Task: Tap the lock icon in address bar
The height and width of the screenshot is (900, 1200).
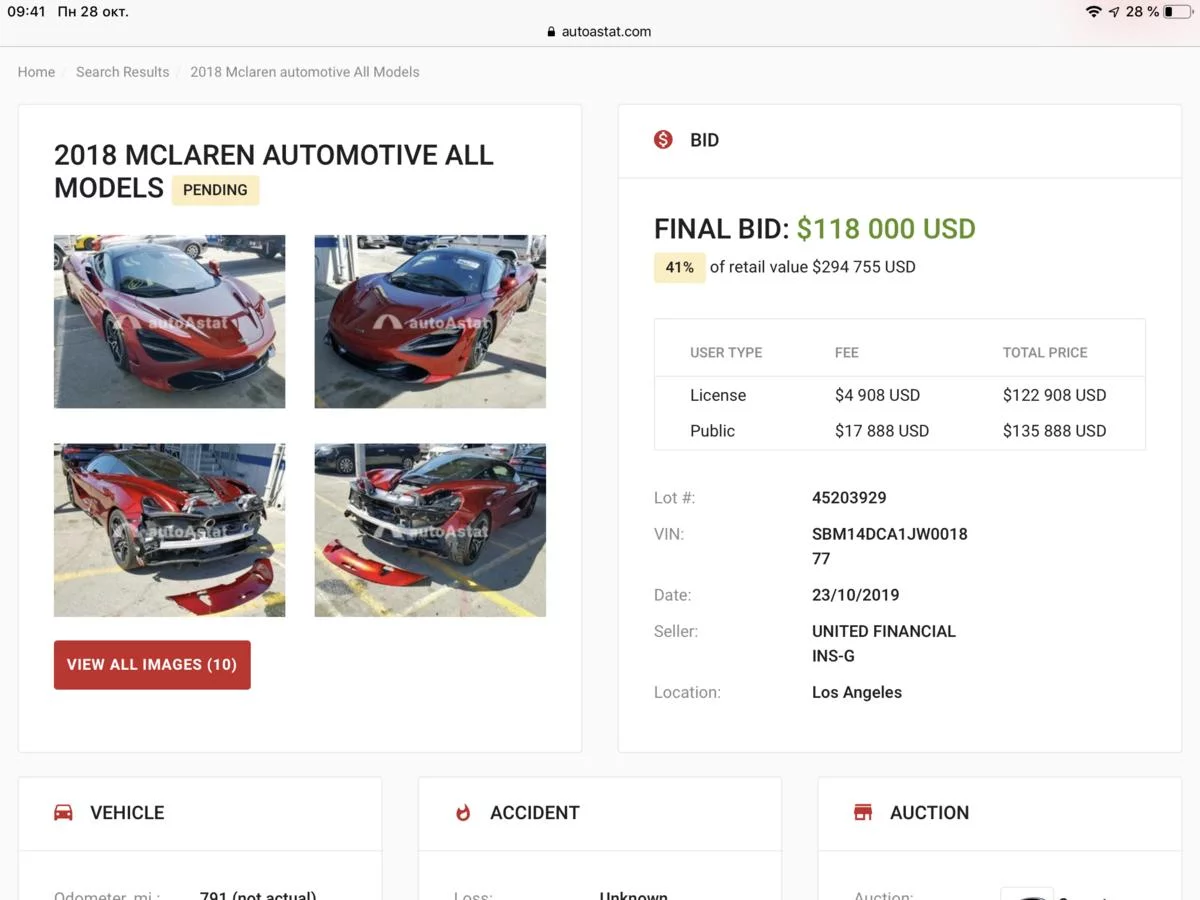Action: [x=551, y=32]
